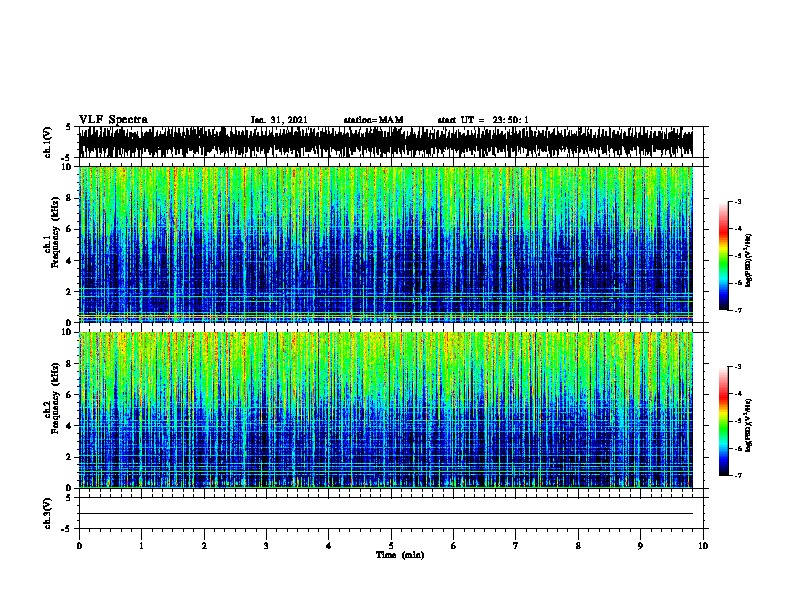The height and width of the screenshot is (612, 792).
Task: Click the "VLF Spectra" plot title
Action: pyautogui.click(x=113, y=120)
